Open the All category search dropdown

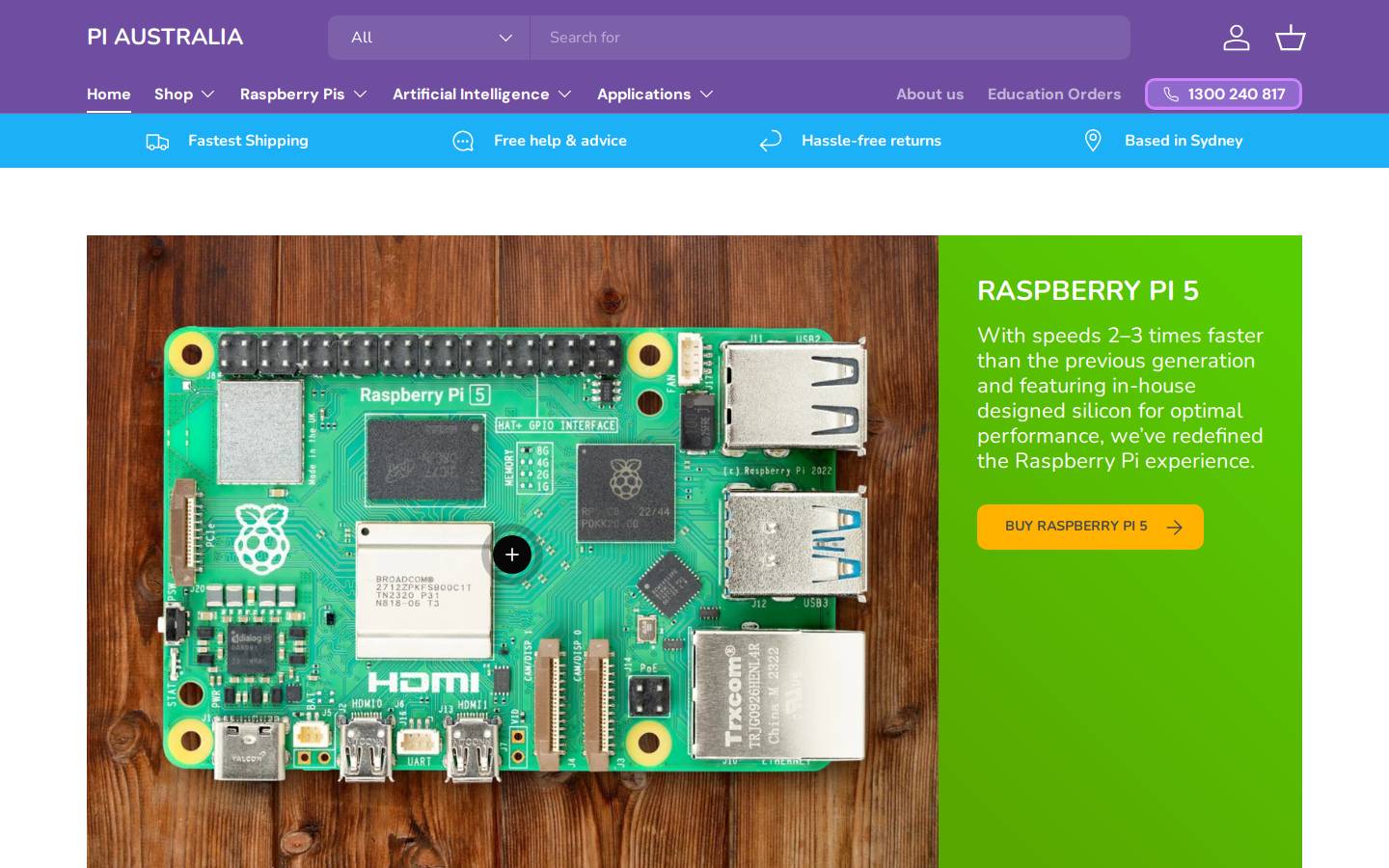pyautogui.click(x=428, y=38)
